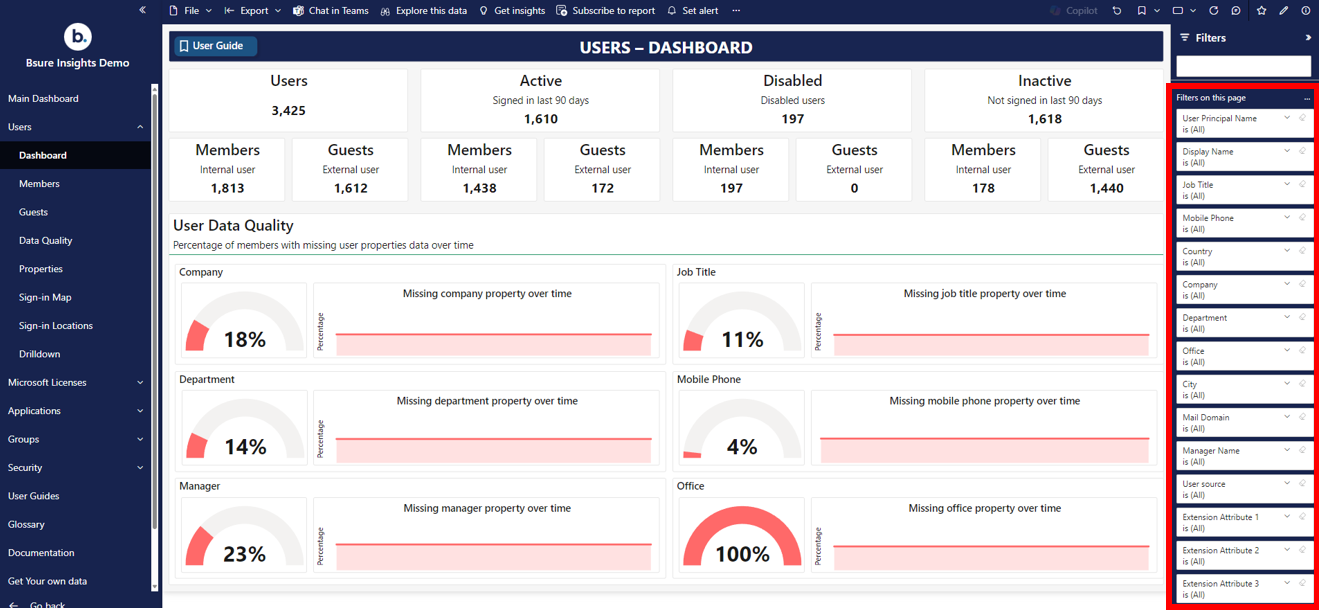
Task: Add report to Favorites with star icon
Action: [x=1261, y=11]
